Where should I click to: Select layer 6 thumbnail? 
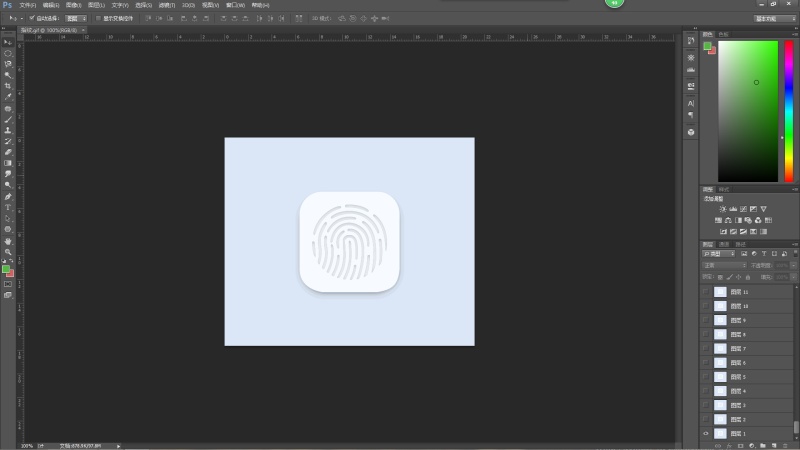720,363
